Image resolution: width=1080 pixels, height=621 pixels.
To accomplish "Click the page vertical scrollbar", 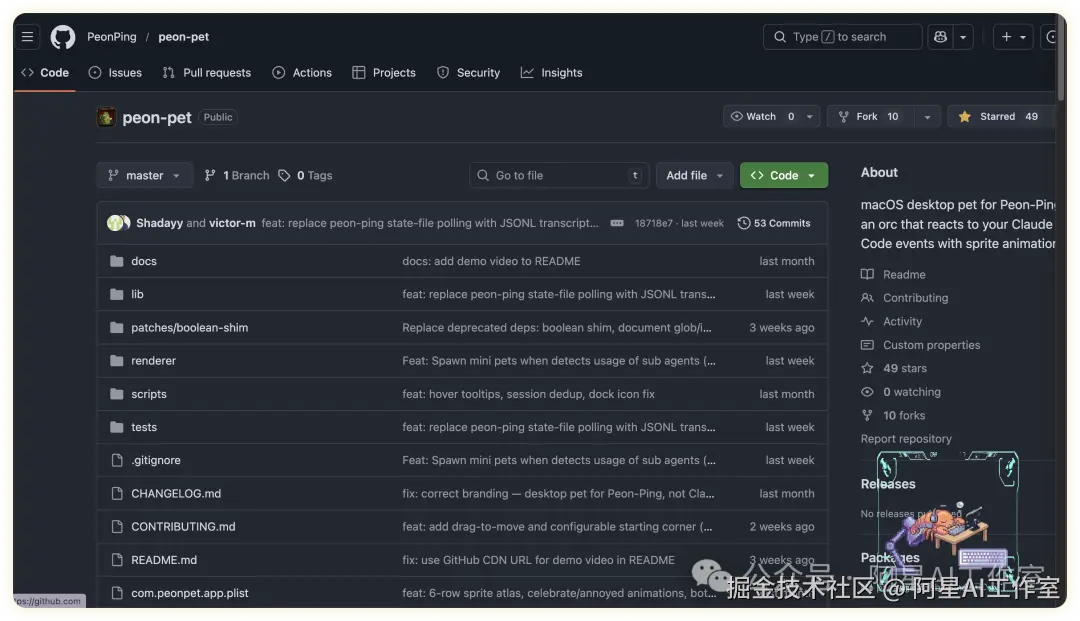I will (1061, 56).
